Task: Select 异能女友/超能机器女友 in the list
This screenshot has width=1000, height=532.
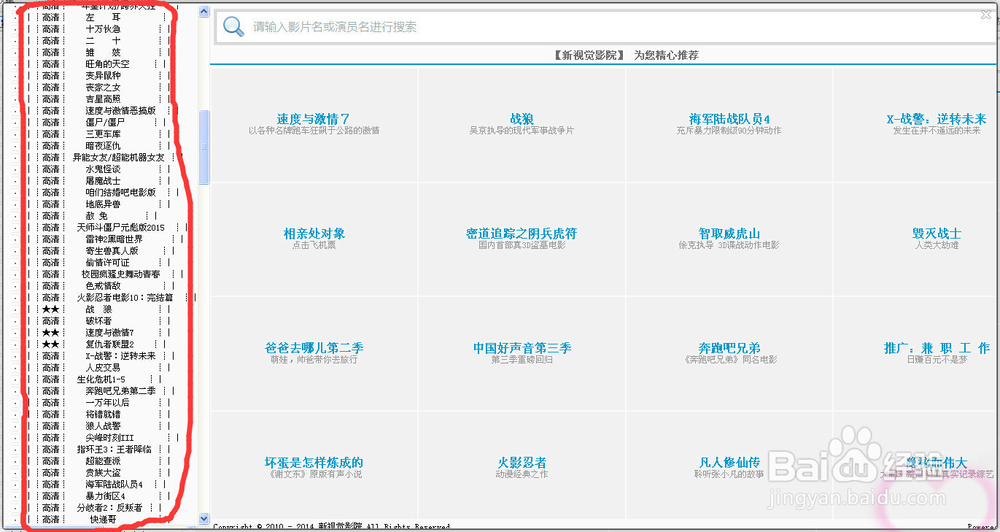Action: [119, 157]
